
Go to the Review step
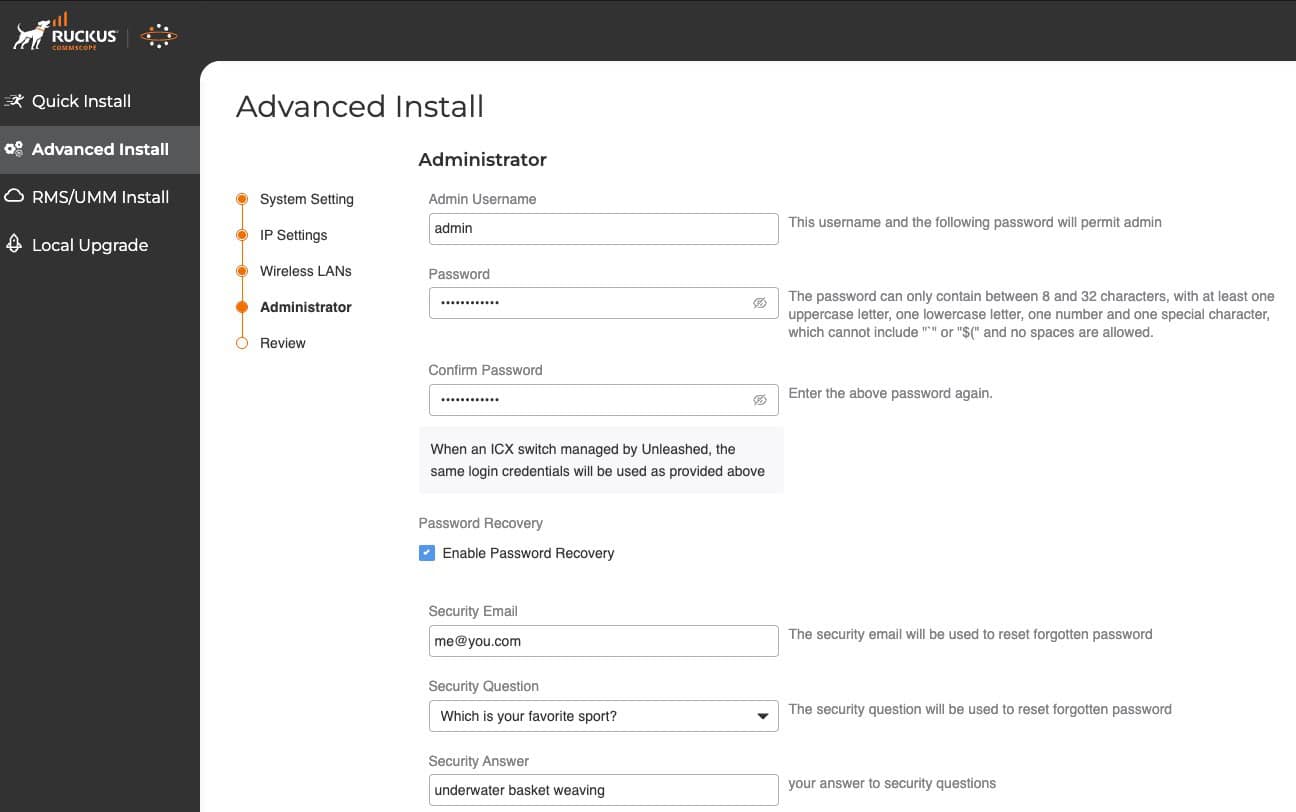pyautogui.click(x=283, y=343)
